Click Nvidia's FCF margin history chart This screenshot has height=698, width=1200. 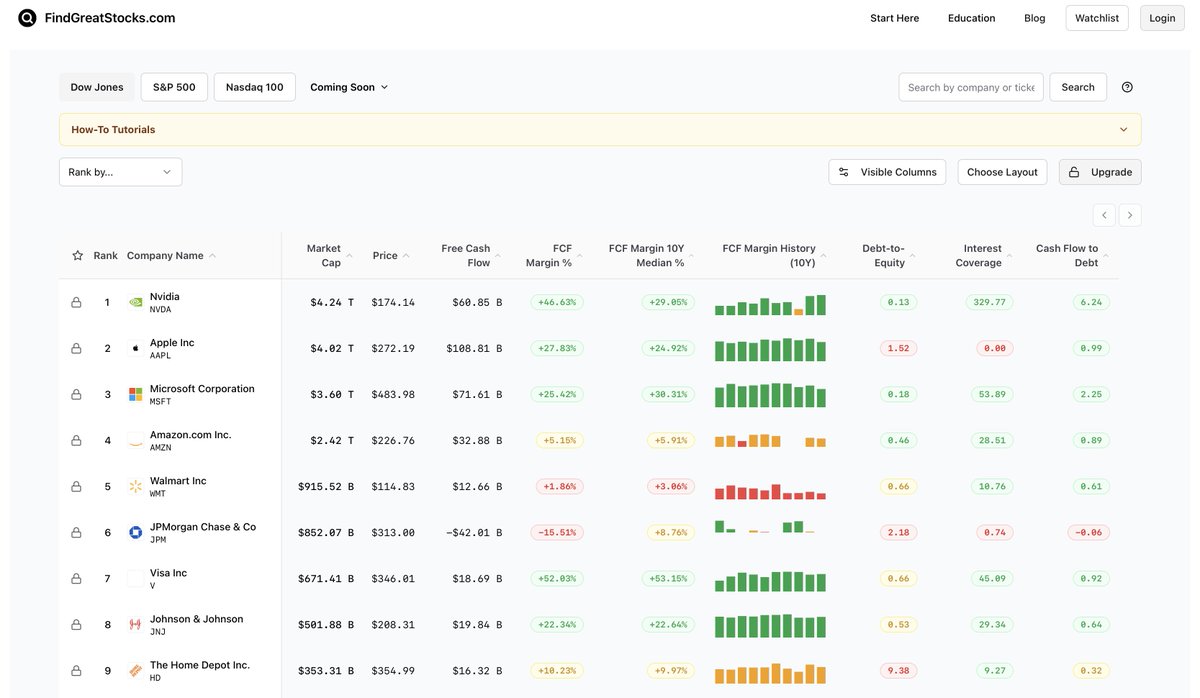[x=770, y=304]
